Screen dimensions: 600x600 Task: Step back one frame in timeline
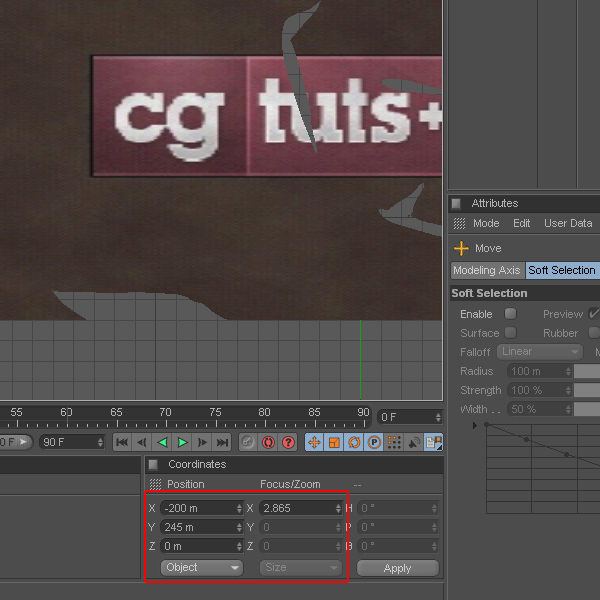pyautogui.click(x=142, y=443)
